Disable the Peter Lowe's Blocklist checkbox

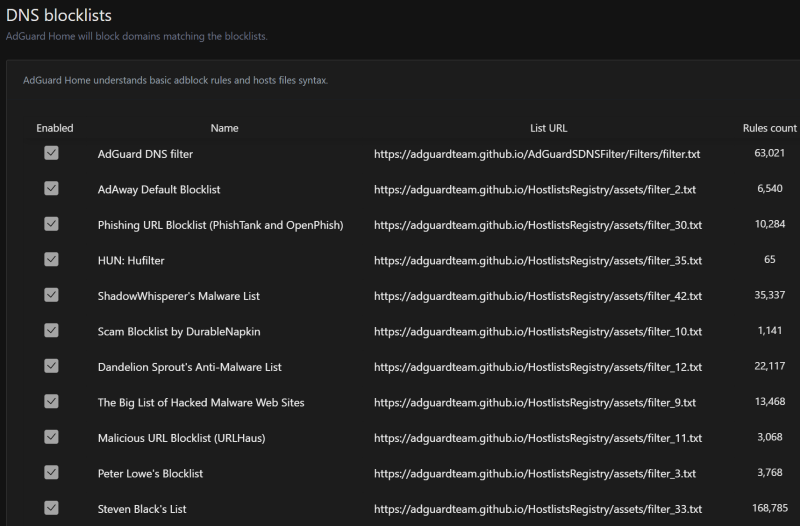(x=51, y=472)
